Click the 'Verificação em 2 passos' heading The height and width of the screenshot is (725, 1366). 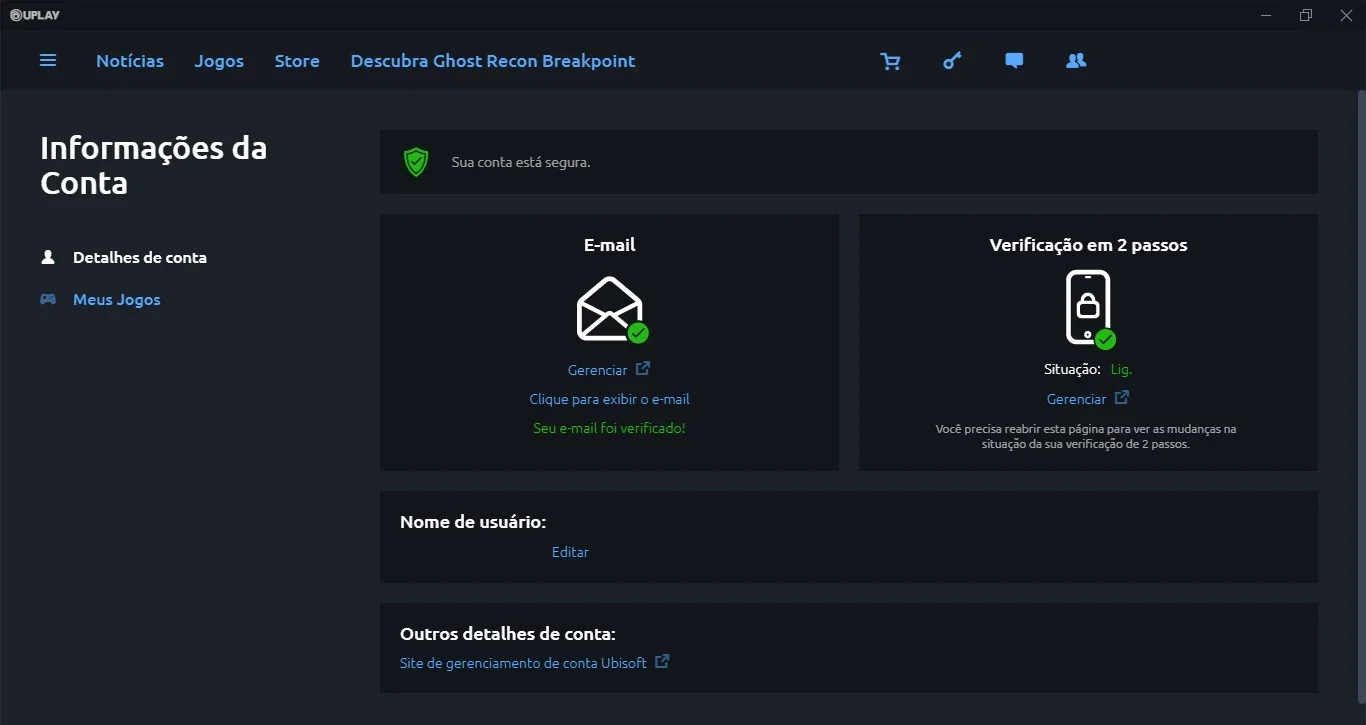coord(1089,245)
